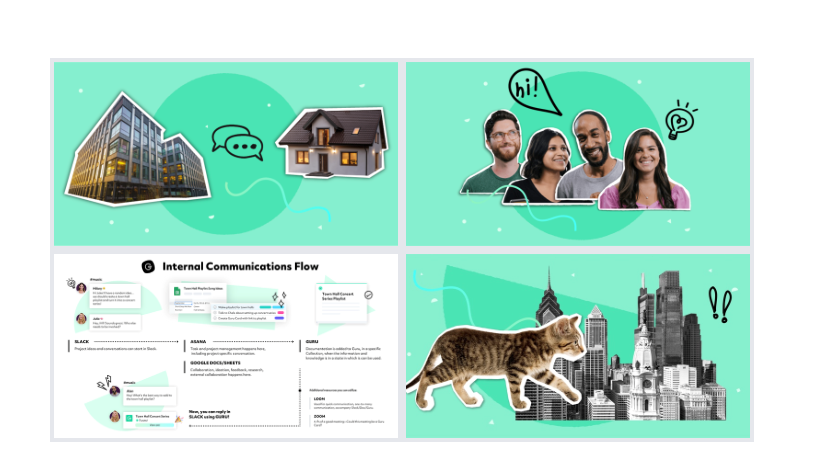Click the GOOGLE DOCS/SHEETS heading
Screen dimensions: 831x467
(215, 363)
